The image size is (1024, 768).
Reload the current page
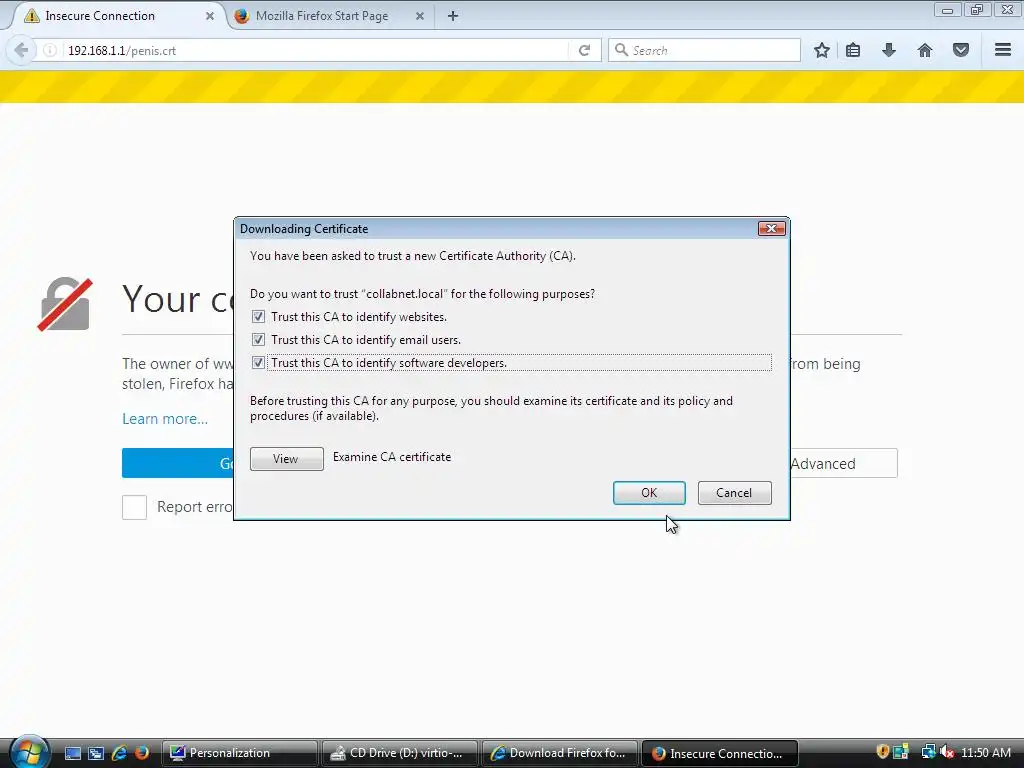pyautogui.click(x=584, y=50)
